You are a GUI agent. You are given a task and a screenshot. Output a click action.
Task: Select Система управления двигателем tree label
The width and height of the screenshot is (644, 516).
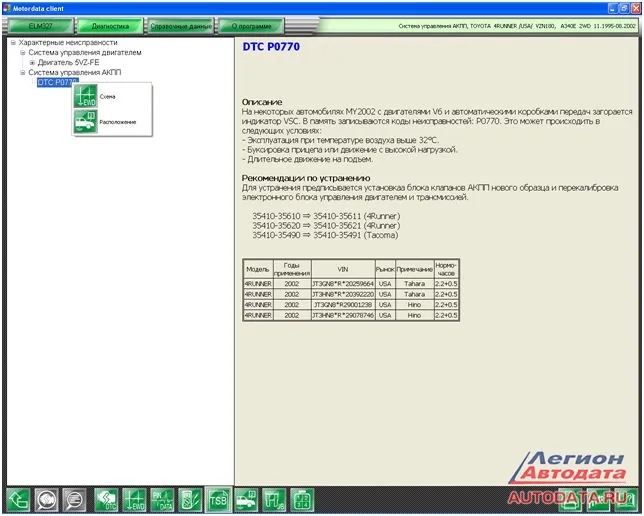(85, 53)
